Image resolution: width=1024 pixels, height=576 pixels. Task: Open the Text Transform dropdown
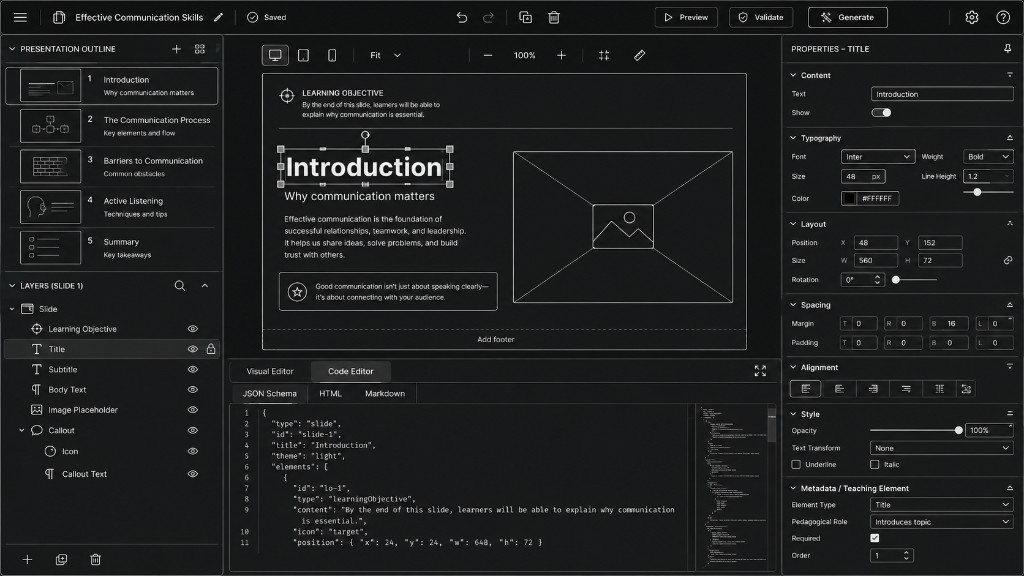(x=941, y=448)
